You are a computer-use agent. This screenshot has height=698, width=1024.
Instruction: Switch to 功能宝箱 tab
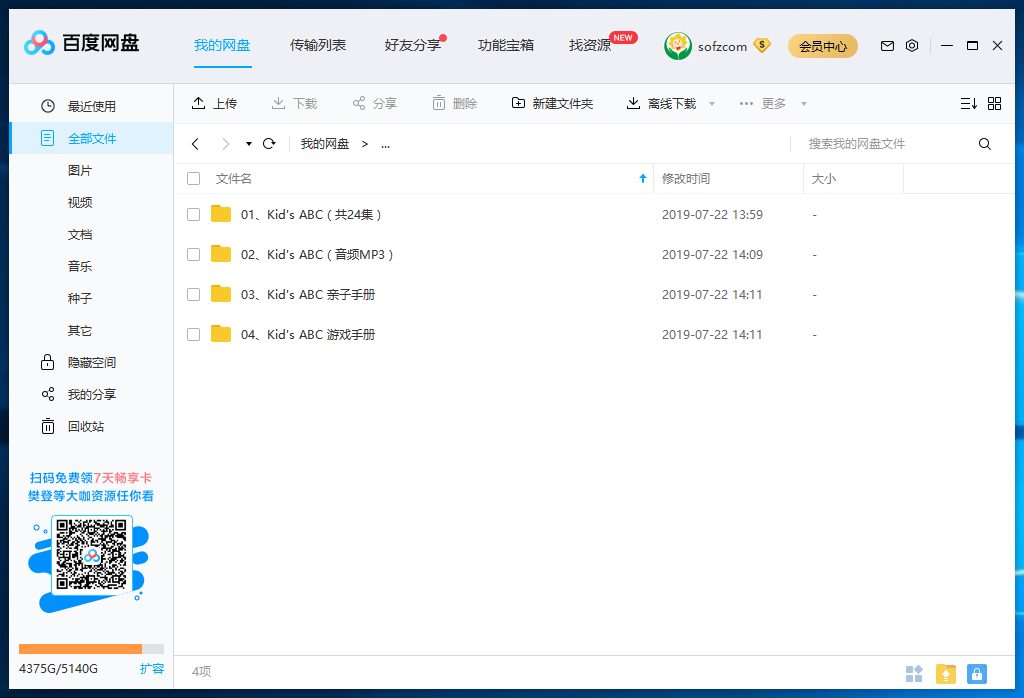click(506, 45)
